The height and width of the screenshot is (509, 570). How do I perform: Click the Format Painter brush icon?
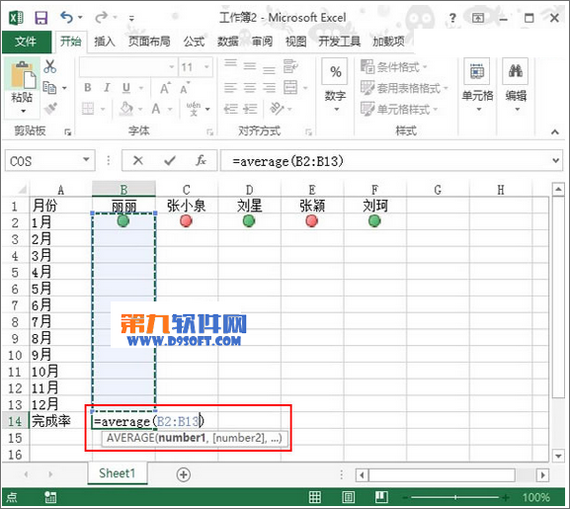point(51,108)
